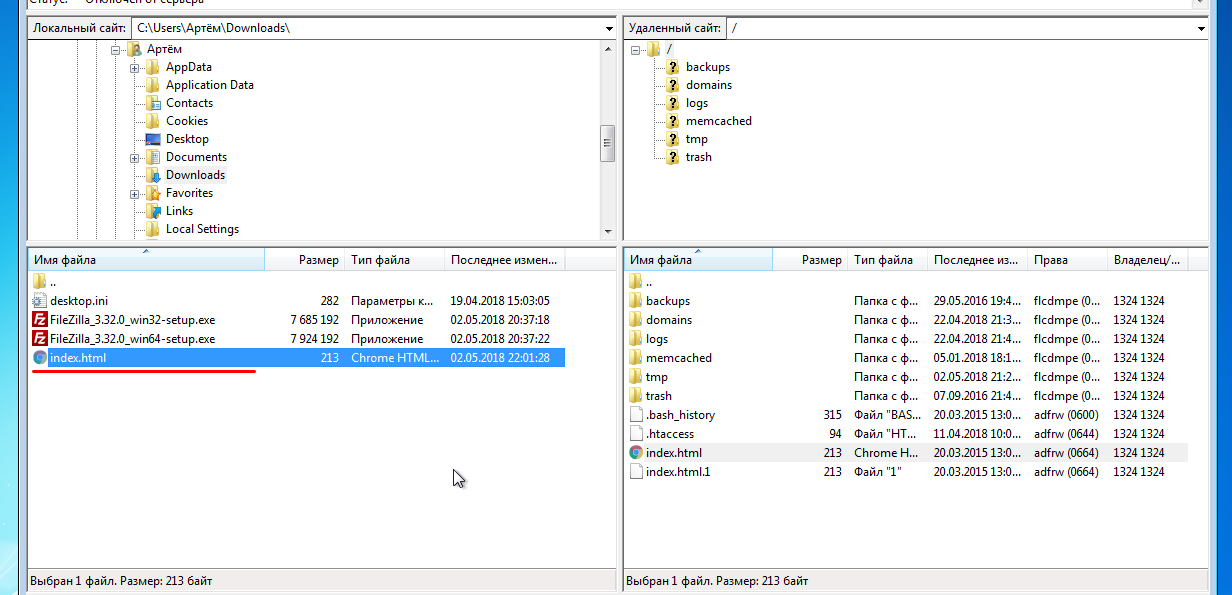Viewport: 1232px width, 595px height.
Task: Select the domains folder in remote tree
Action: coord(708,85)
